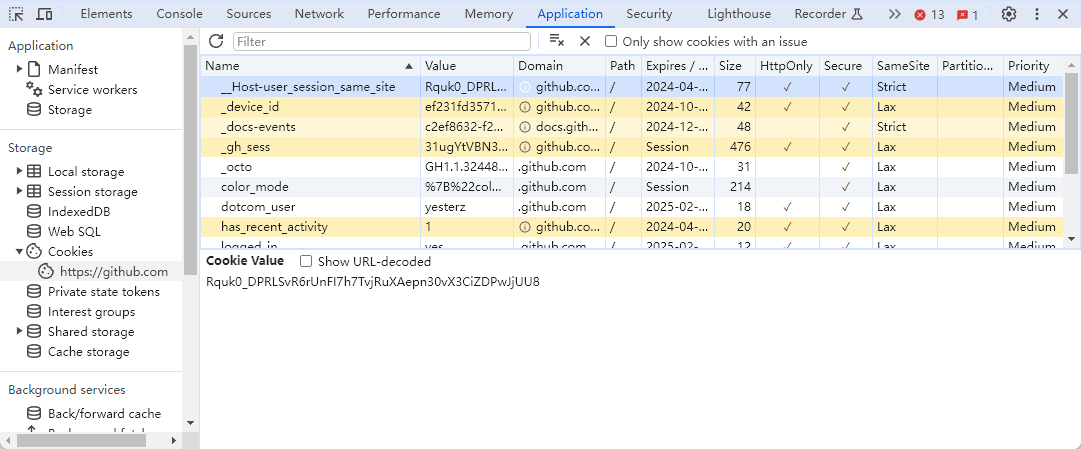Click the cookie Filter input field
Viewport: 1081px width, 449px height.
[382, 41]
